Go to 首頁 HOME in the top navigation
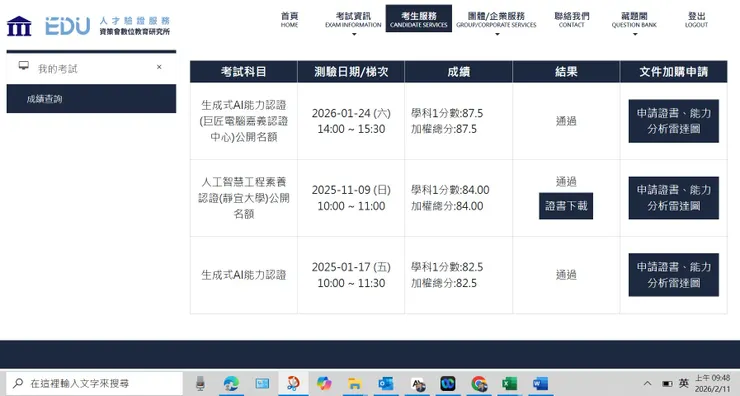 tap(289, 19)
